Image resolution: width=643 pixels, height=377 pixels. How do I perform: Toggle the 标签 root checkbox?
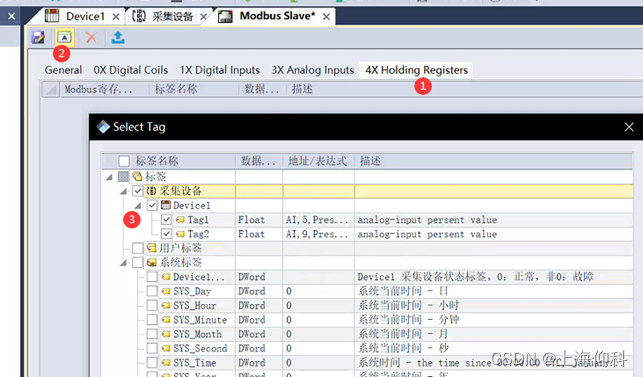123,177
